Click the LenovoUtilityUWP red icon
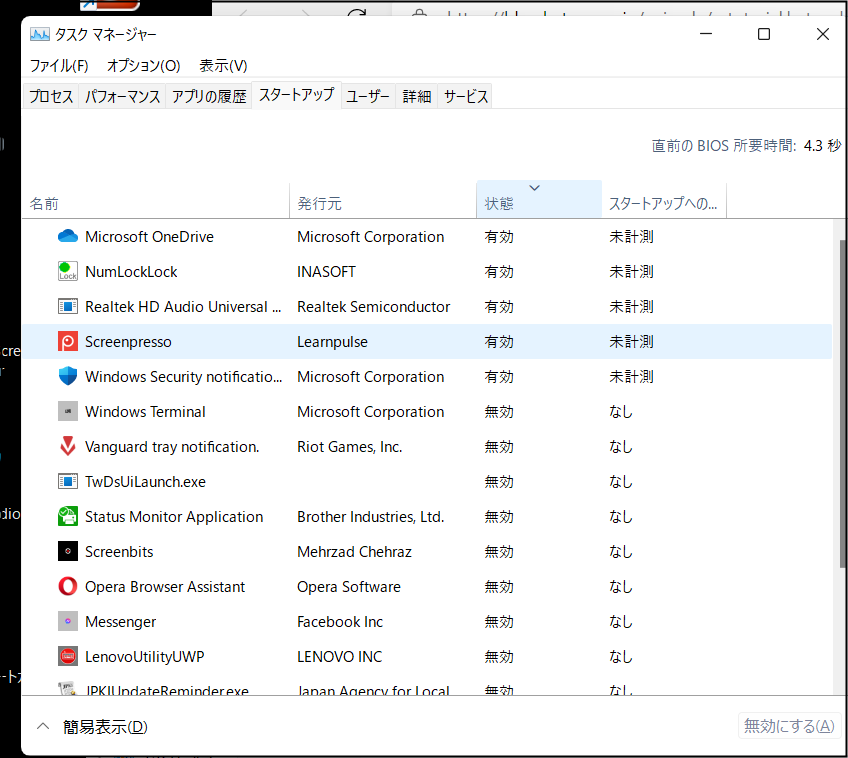The image size is (848, 758). [68, 656]
